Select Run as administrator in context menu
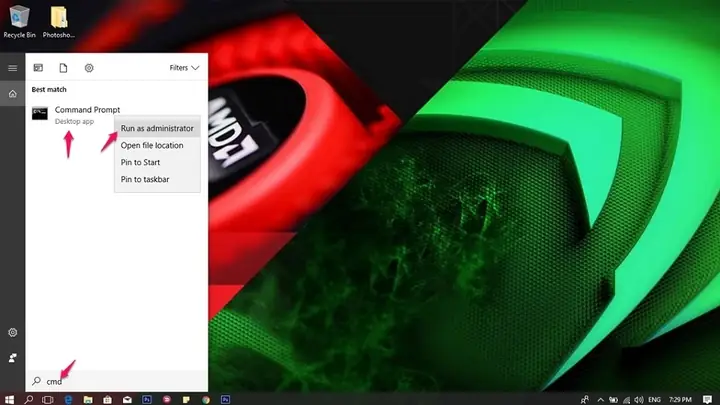720x405 pixels. [x=157, y=129]
